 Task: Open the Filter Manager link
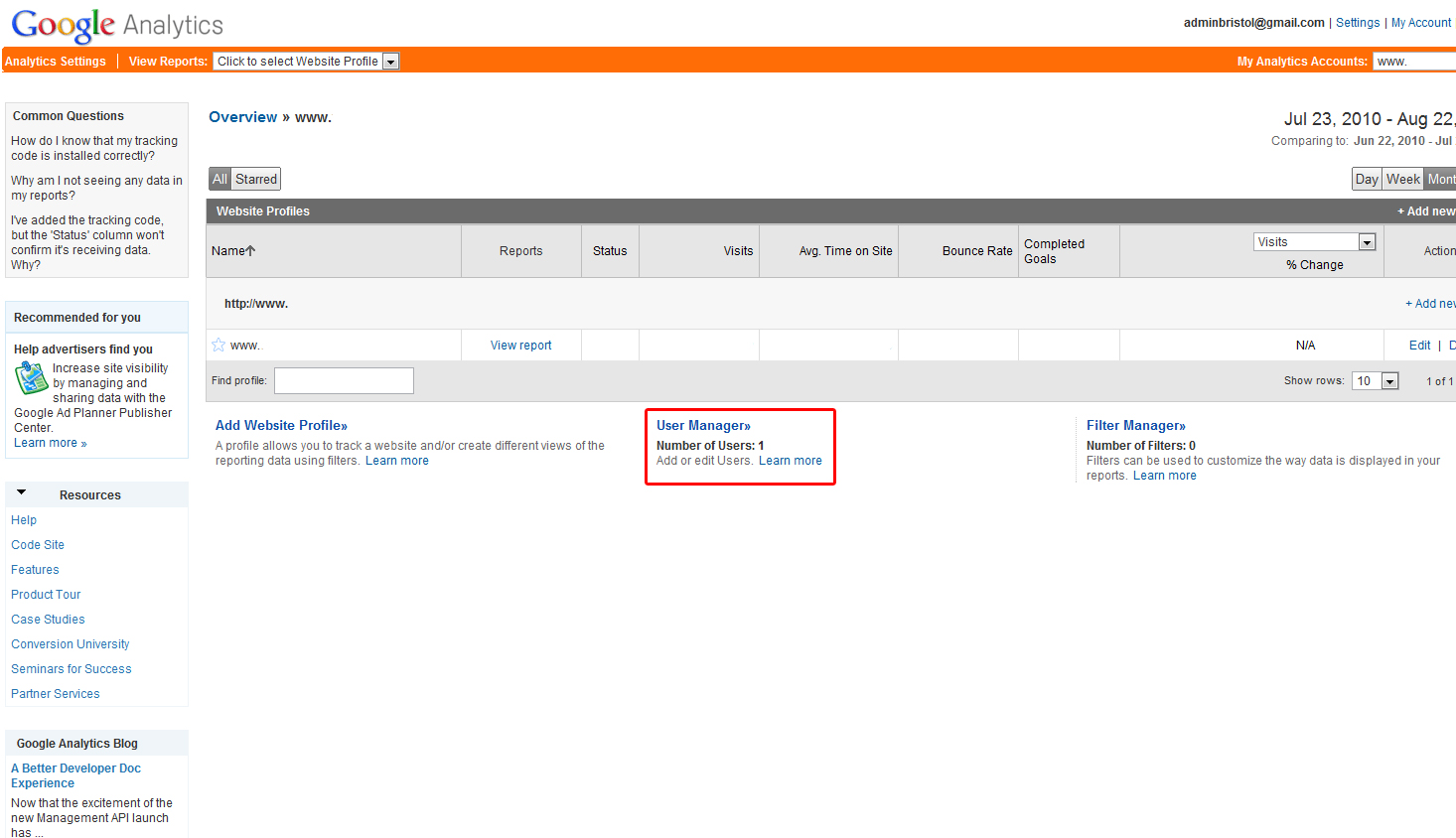pyautogui.click(x=1135, y=426)
